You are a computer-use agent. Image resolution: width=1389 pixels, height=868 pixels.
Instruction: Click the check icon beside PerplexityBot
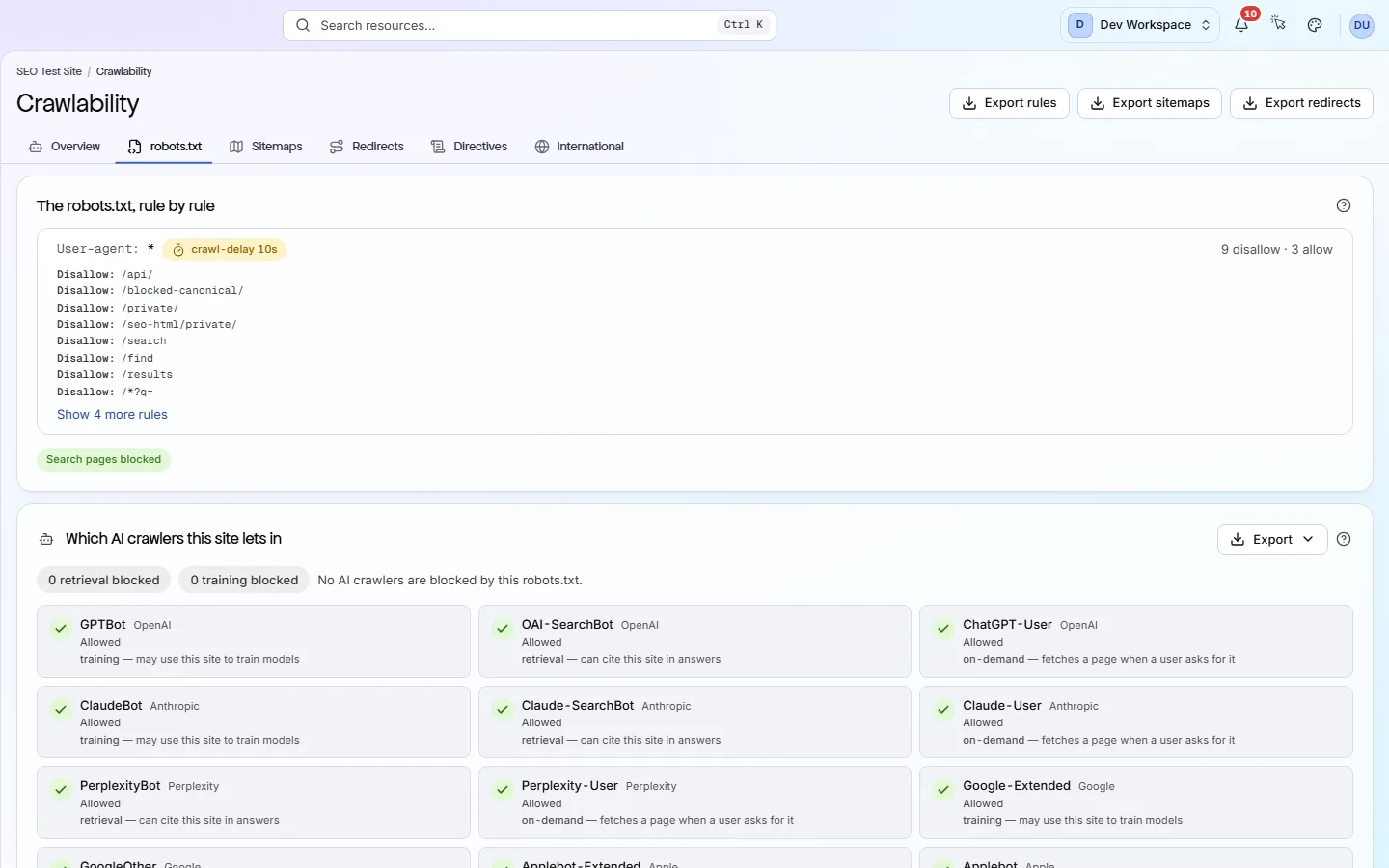click(x=61, y=790)
